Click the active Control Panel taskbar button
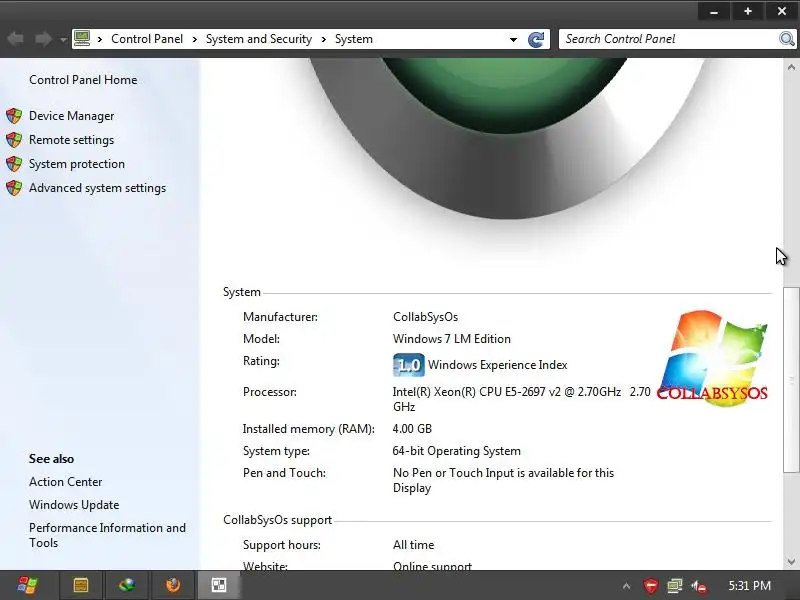The height and width of the screenshot is (600, 800). pyautogui.click(x=219, y=585)
